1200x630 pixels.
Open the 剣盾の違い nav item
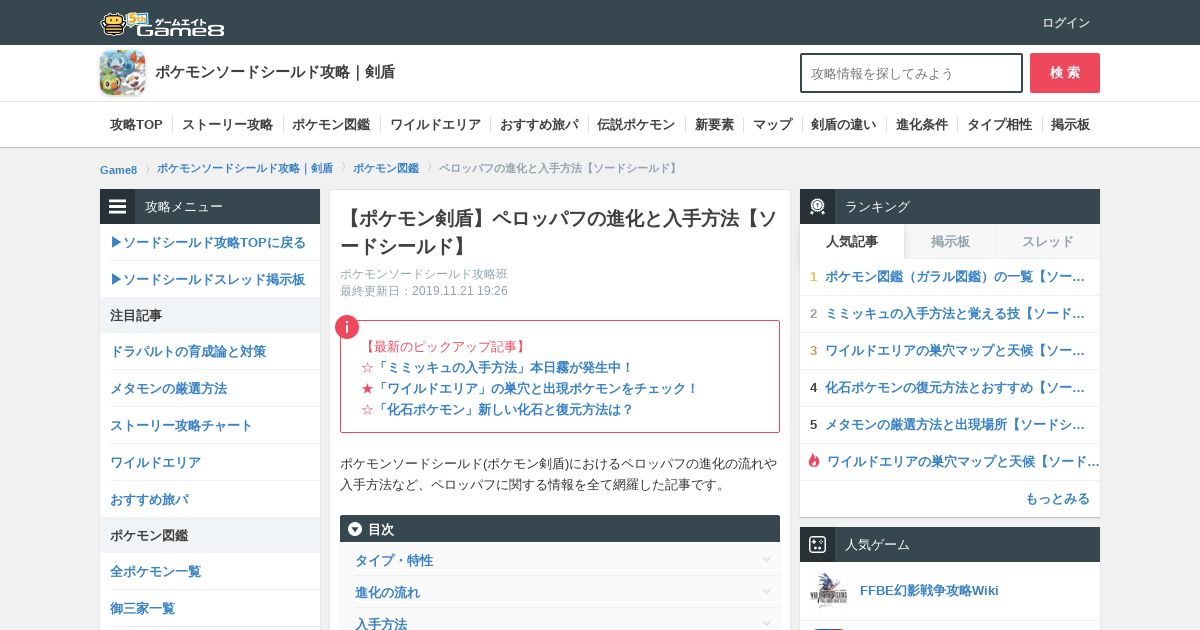[843, 125]
